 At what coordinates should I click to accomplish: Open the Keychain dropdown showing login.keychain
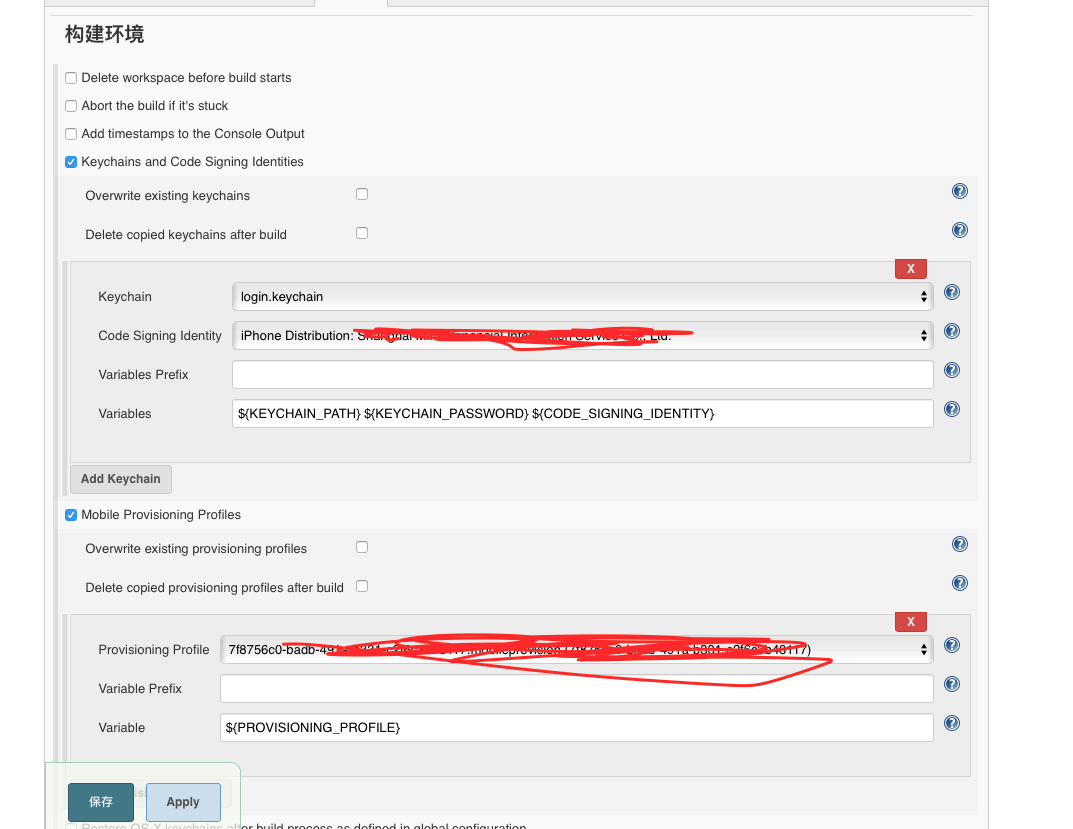tap(582, 296)
